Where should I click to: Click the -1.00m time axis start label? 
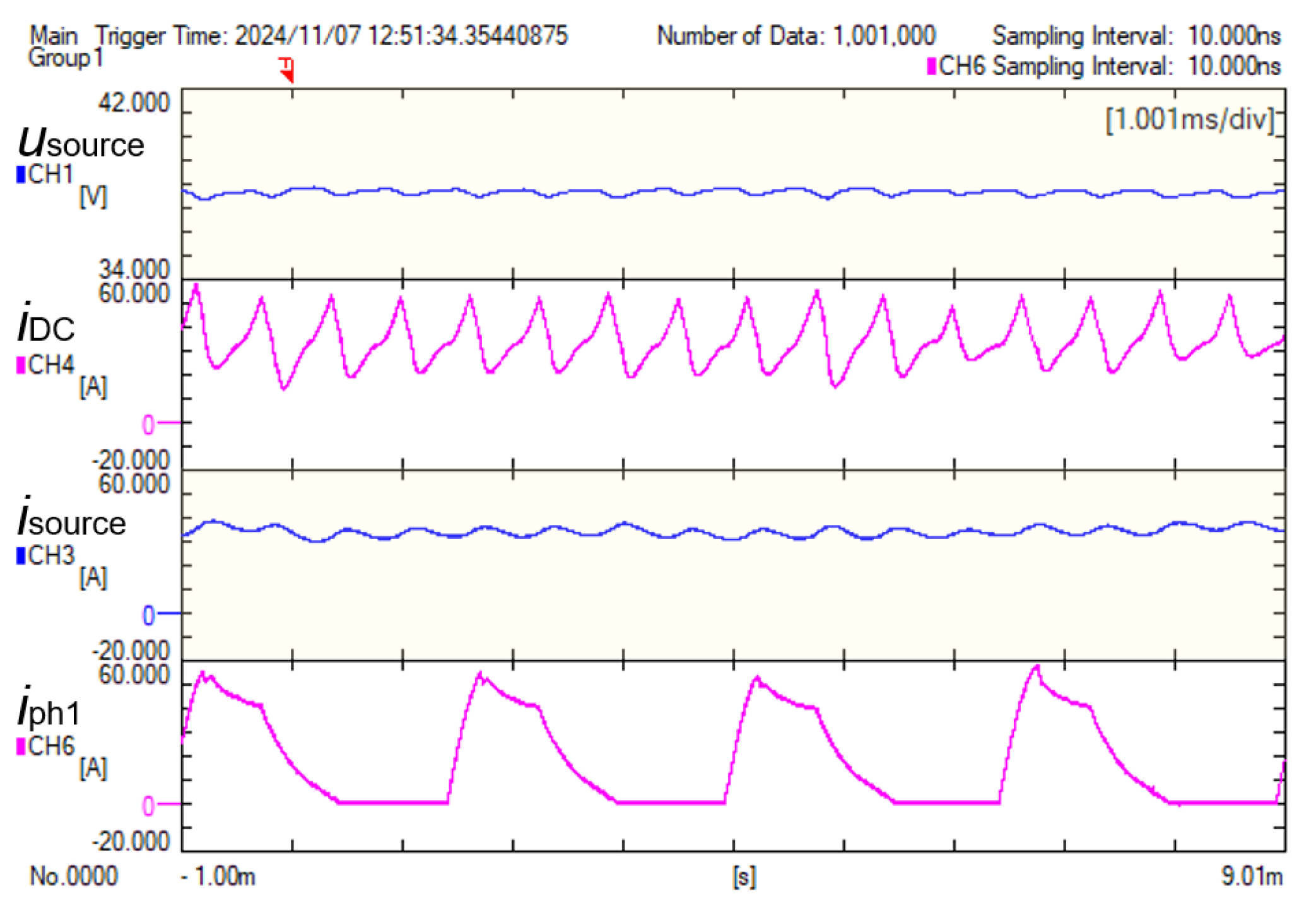(218, 876)
